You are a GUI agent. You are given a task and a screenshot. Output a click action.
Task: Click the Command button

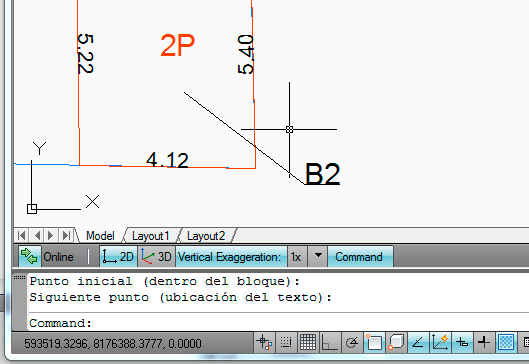[360, 257]
